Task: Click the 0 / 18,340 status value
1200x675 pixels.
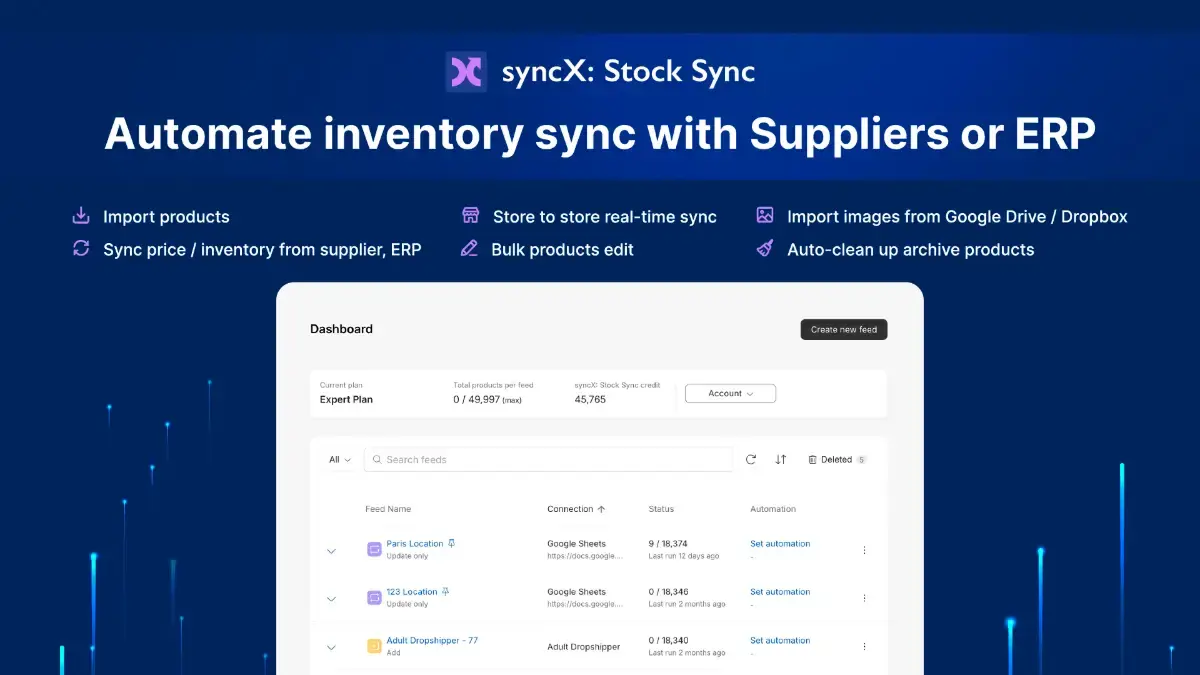Action: point(670,640)
